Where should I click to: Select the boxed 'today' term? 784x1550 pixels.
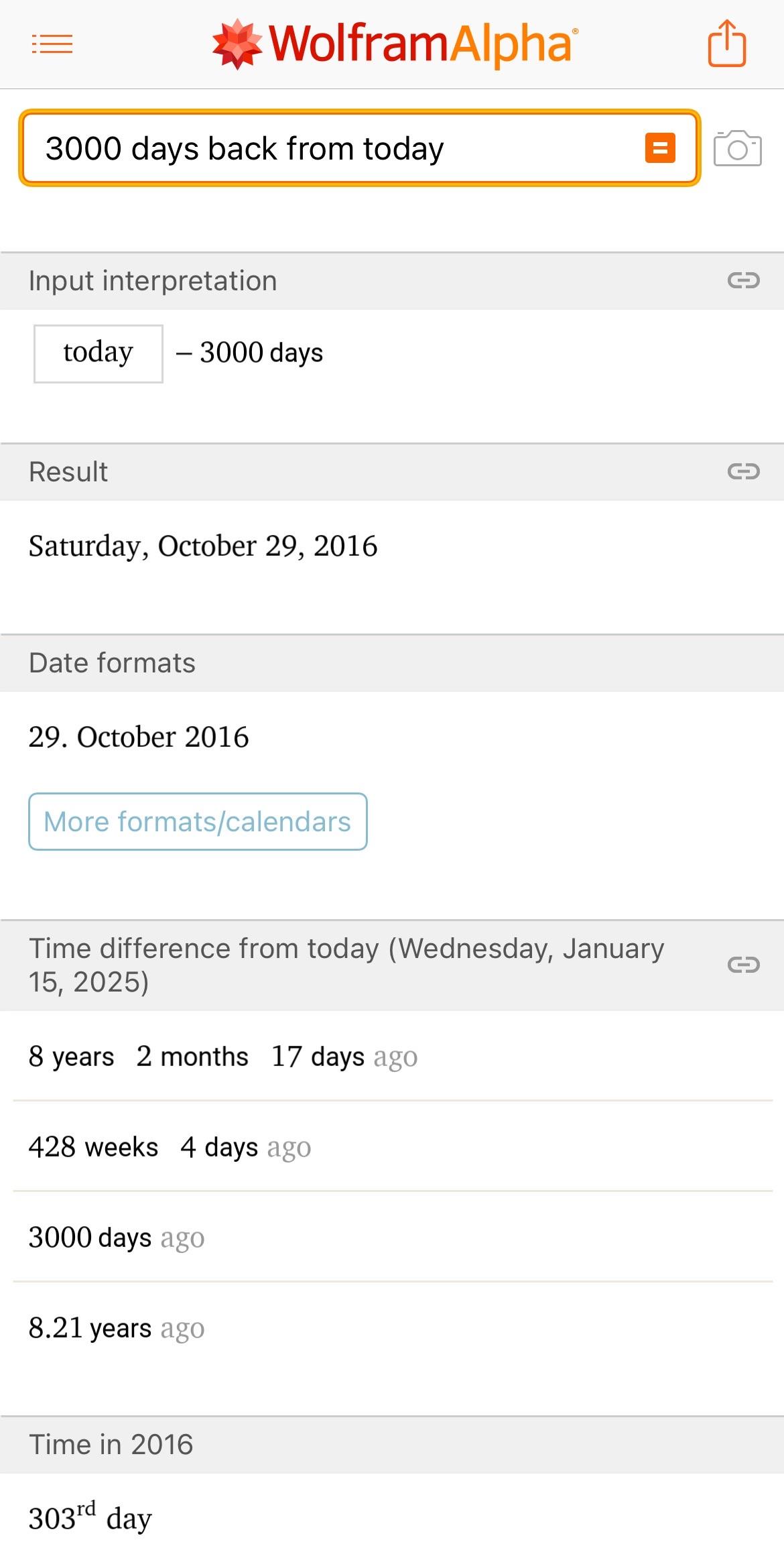pos(99,353)
